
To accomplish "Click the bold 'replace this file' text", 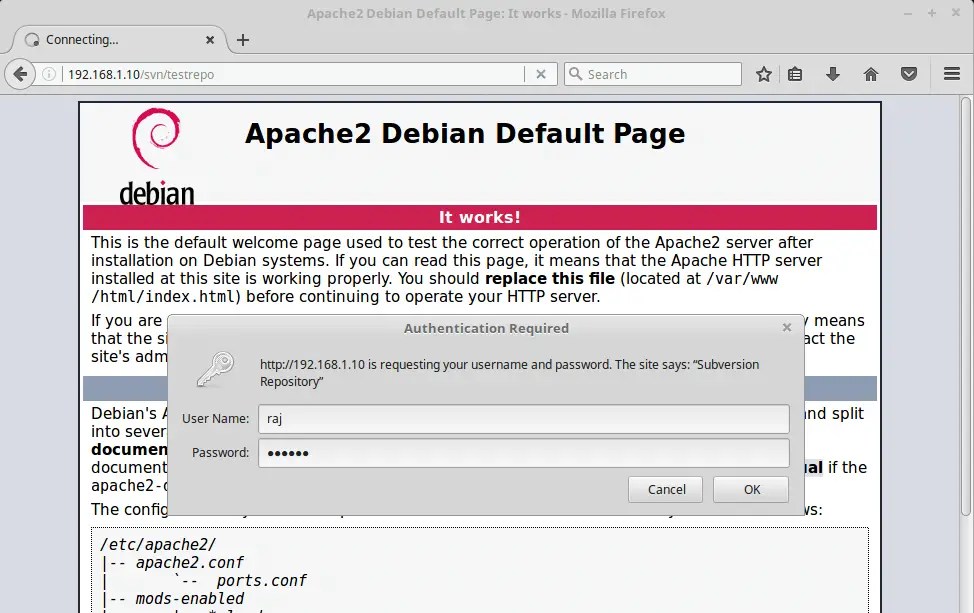I will click(550, 278).
